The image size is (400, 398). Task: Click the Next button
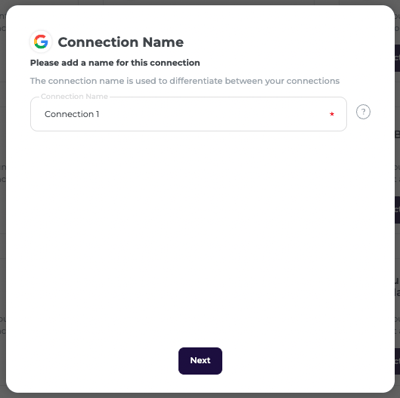pyautogui.click(x=200, y=361)
